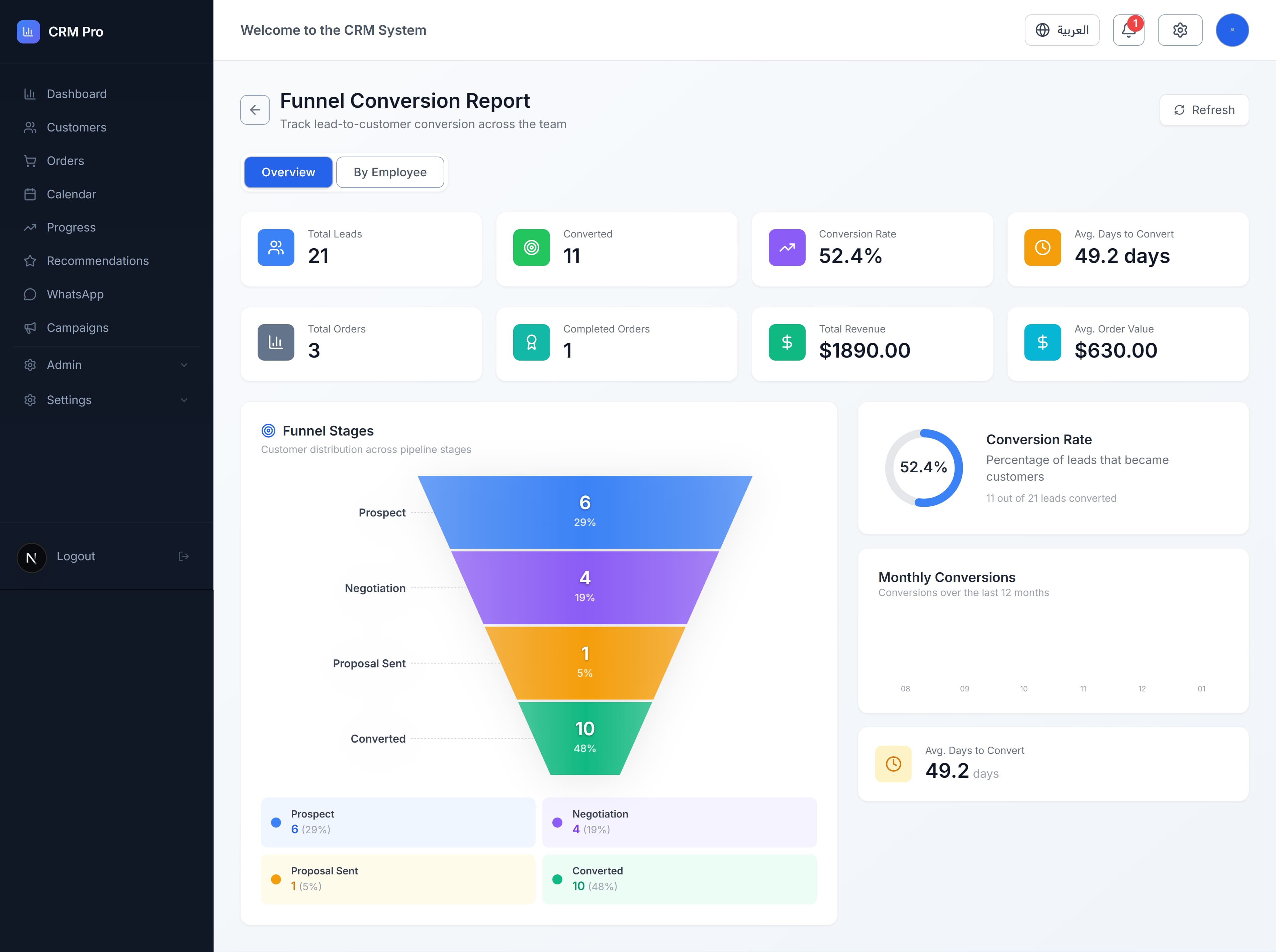
Task: Click the N avatar beside Logout
Action: pos(32,558)
